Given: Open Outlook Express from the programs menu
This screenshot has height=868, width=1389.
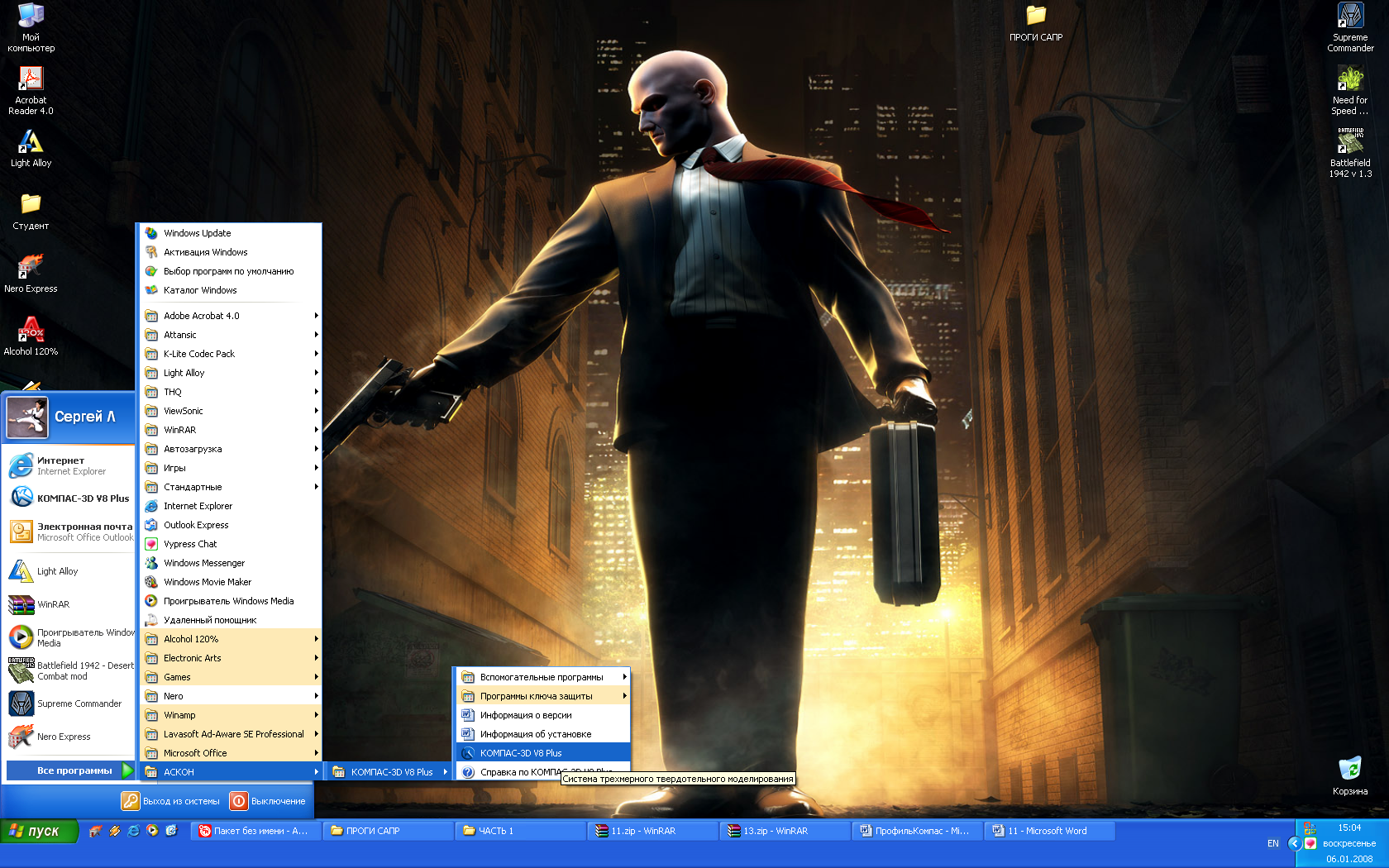Looking at the screenshot, I should (231, 525).
